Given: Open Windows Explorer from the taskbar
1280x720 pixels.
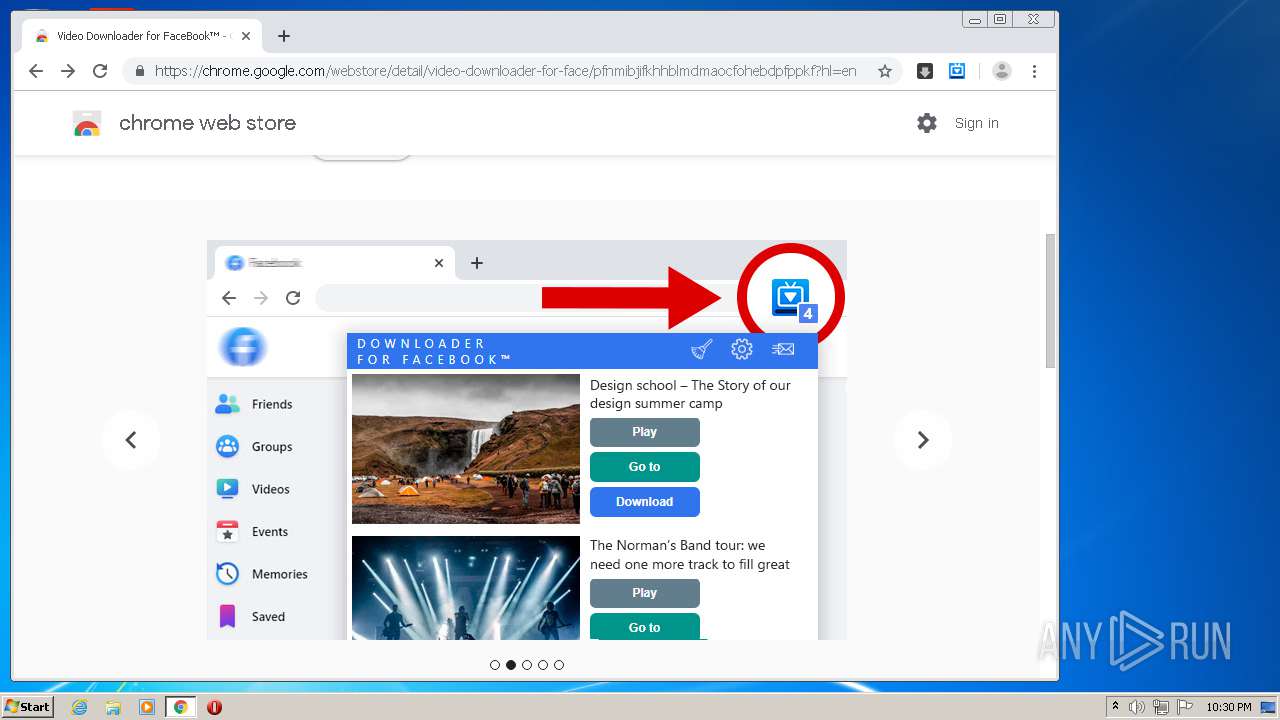Looking at the screenshot, I should click(x=113, y=707).
